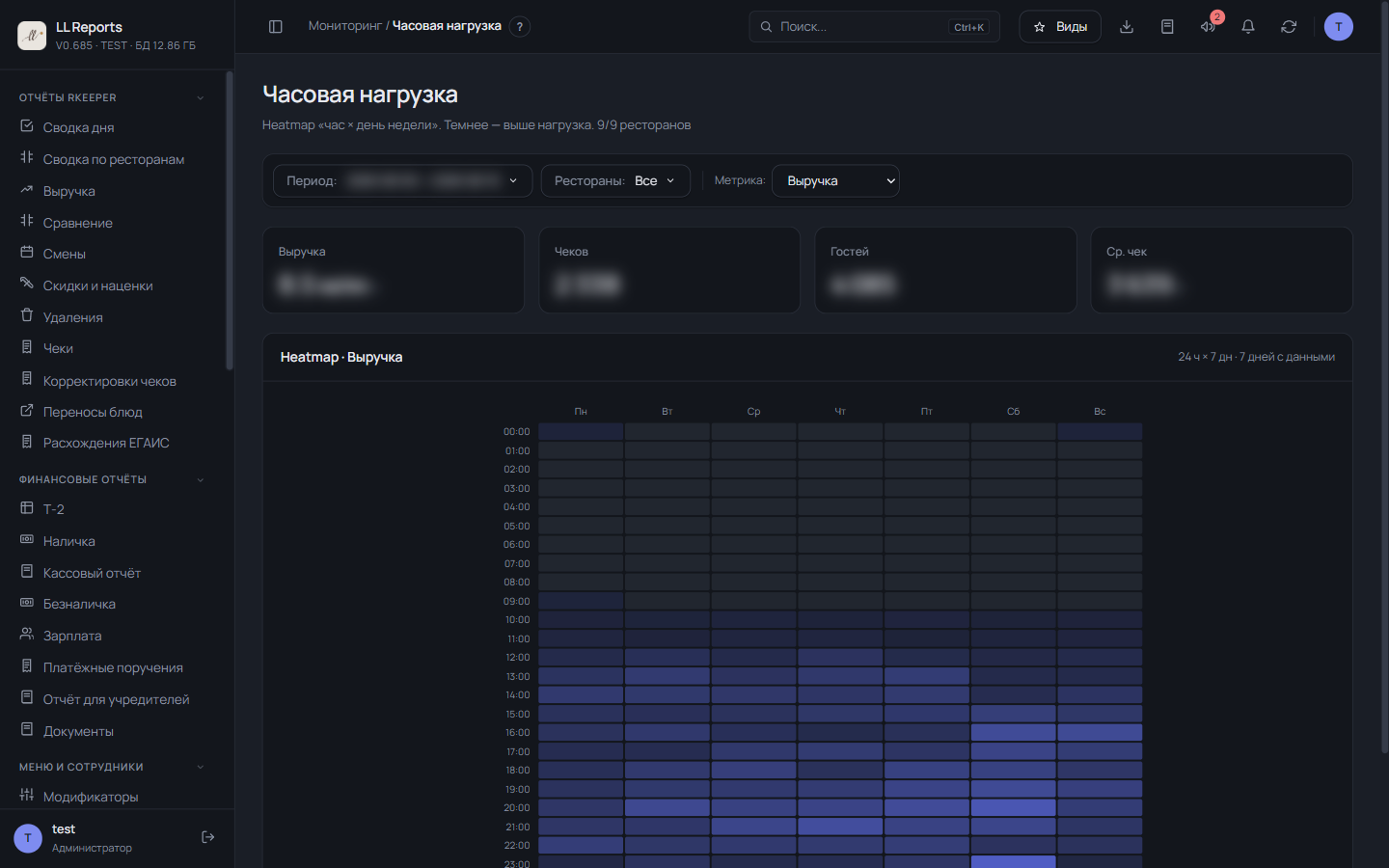Toggle the sidebar panel icon
This screenshot has height=868, width=1389.
point(276,27)
